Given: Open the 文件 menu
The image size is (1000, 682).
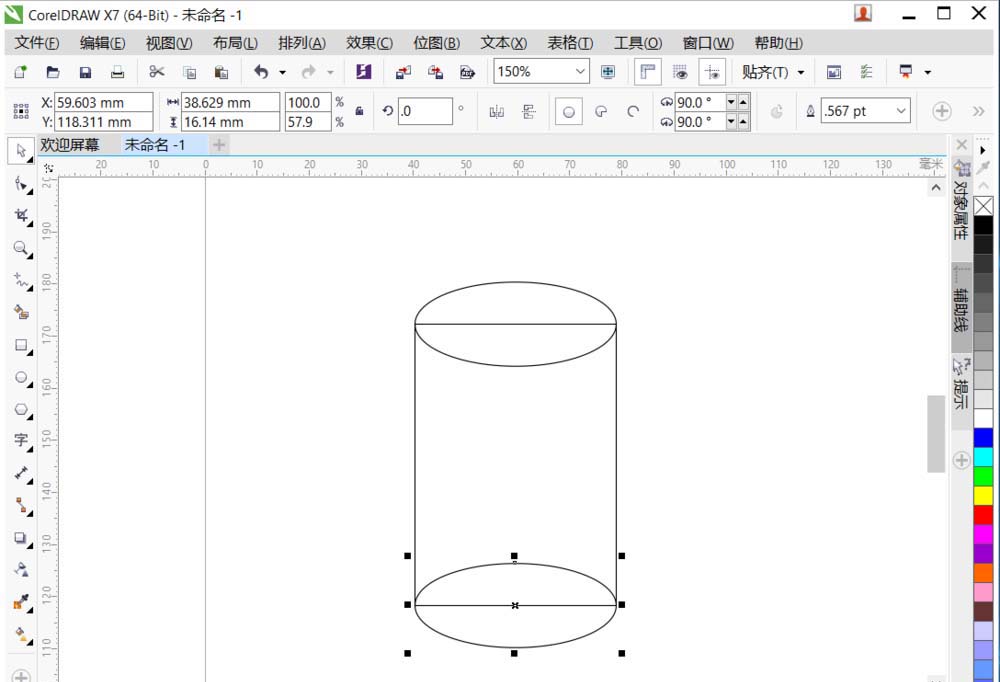Looking at the screenshot, I should click(x=36, y=42).
